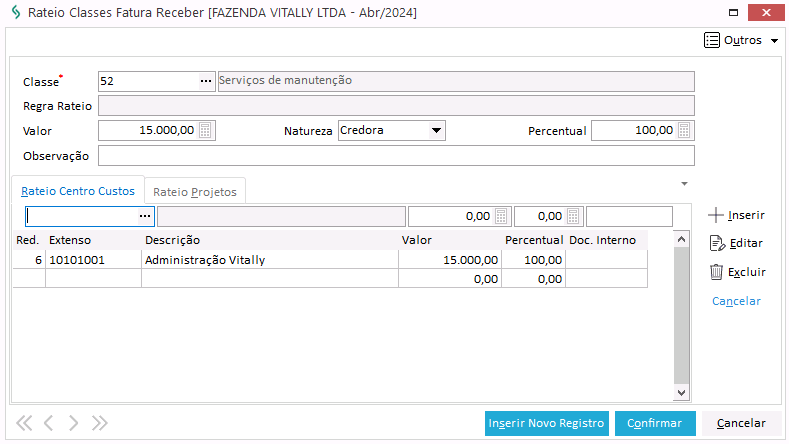Close the Rateio Classes window
This screenshot has width=789, height=444.
[766, 13]
